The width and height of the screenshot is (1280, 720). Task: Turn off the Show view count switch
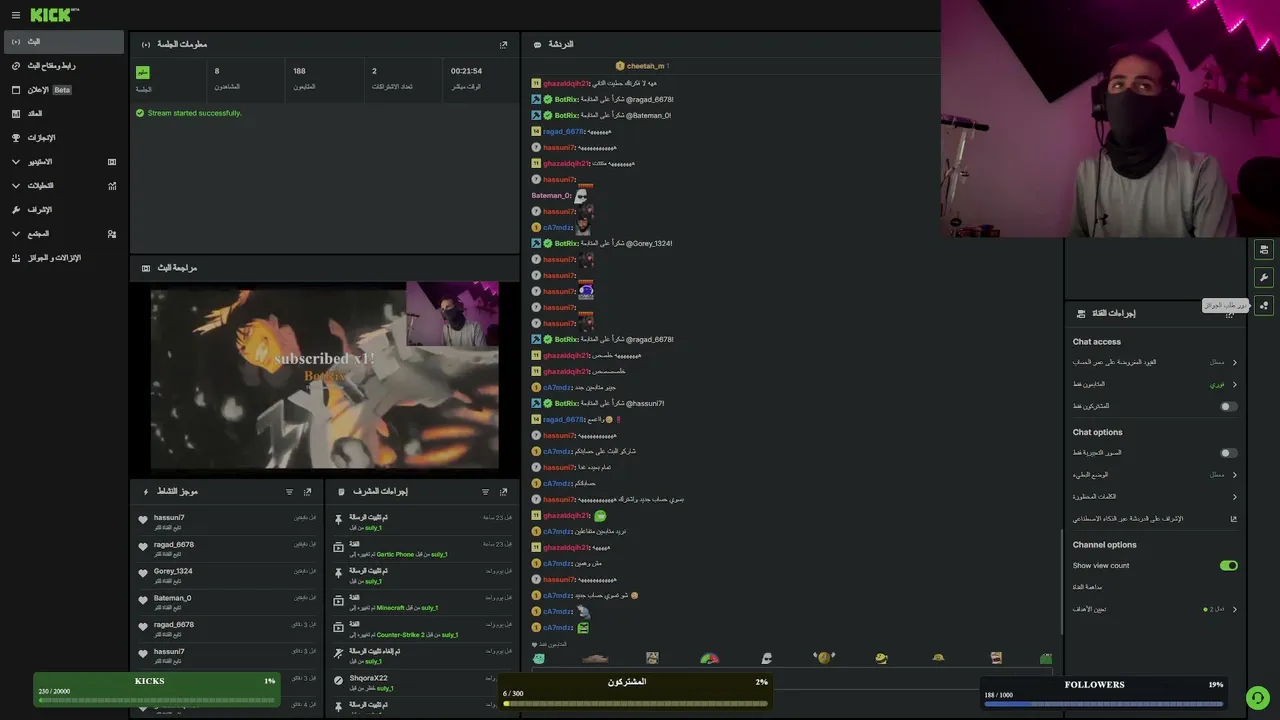click(x=1229, y=566)
